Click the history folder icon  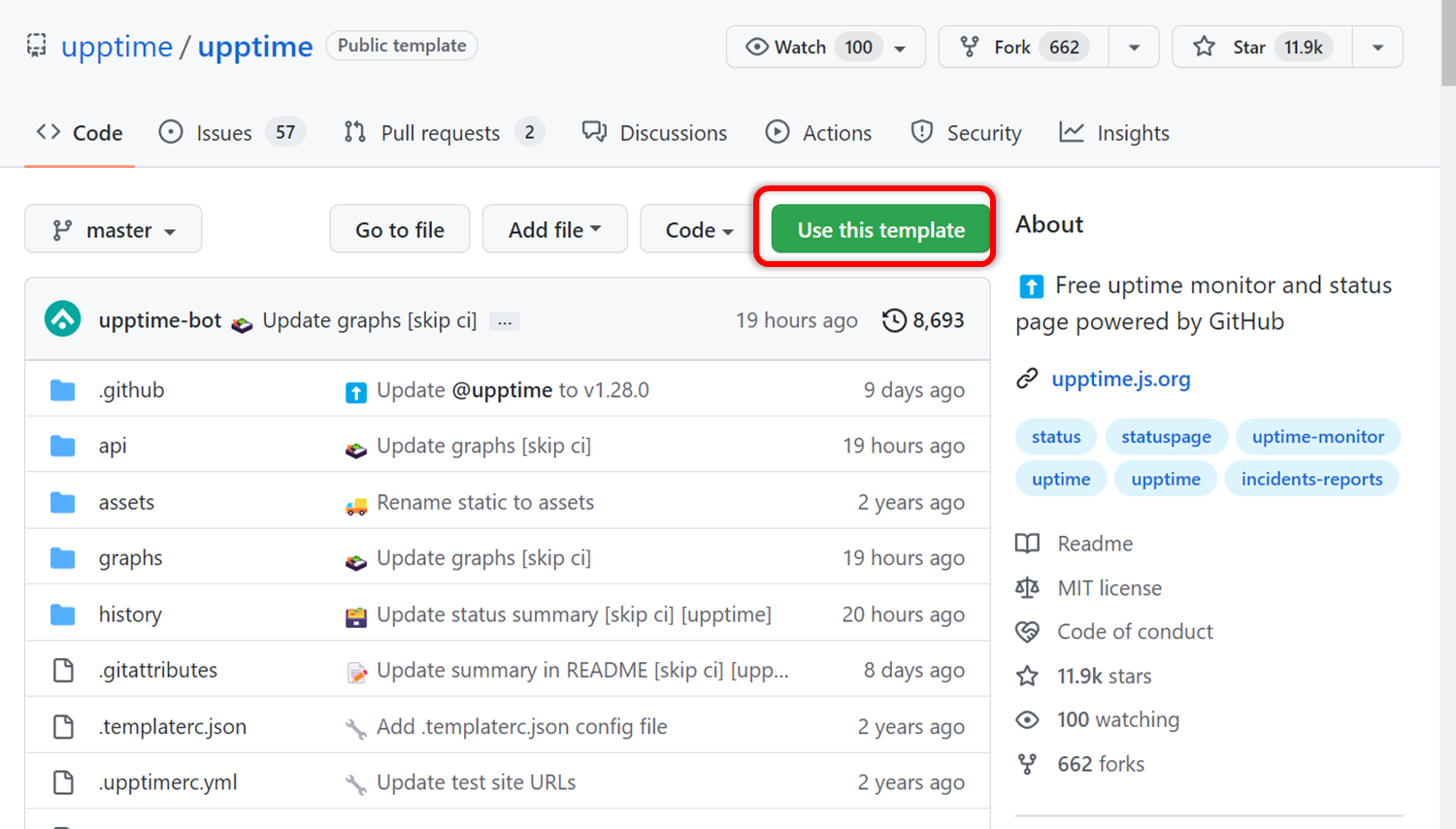click(63, 614)
